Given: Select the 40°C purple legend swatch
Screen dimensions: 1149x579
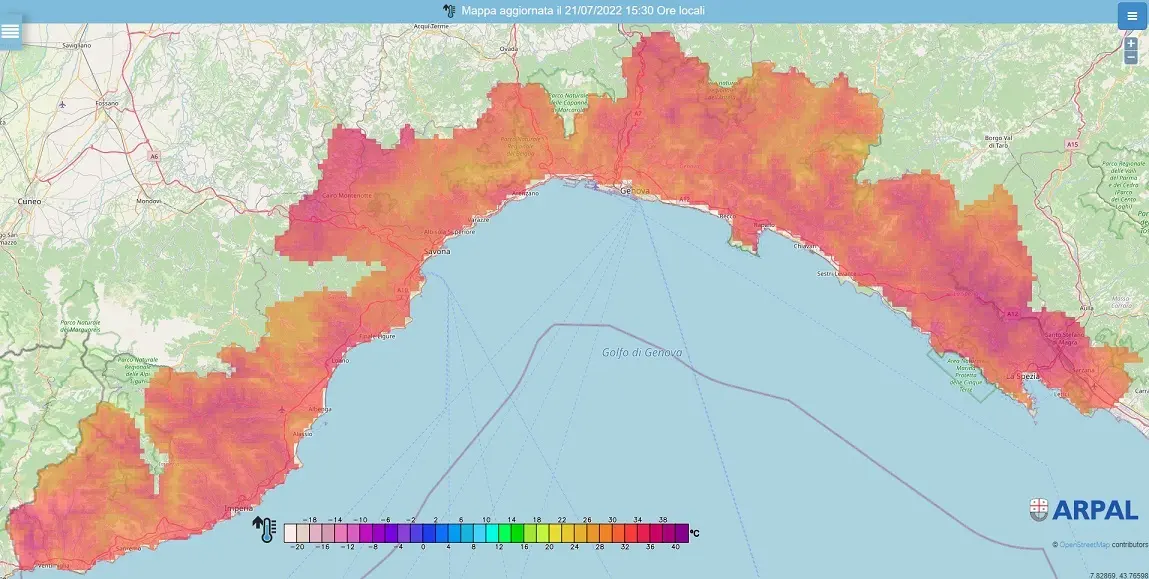Looking at the screenshot, I should coord(681,533).
